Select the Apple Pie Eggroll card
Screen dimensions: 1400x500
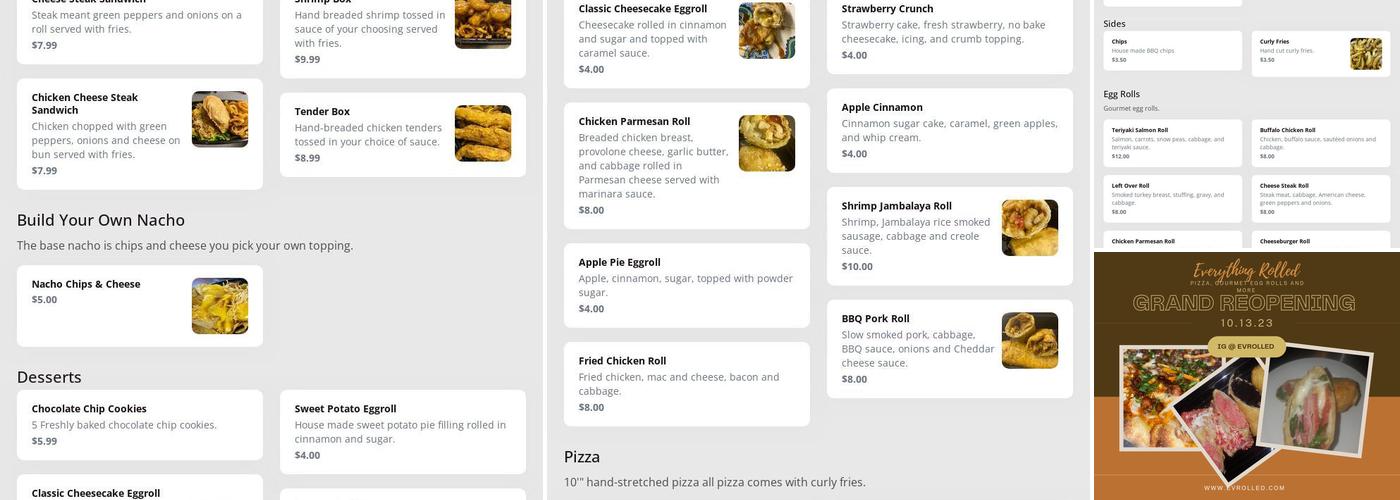687,285
